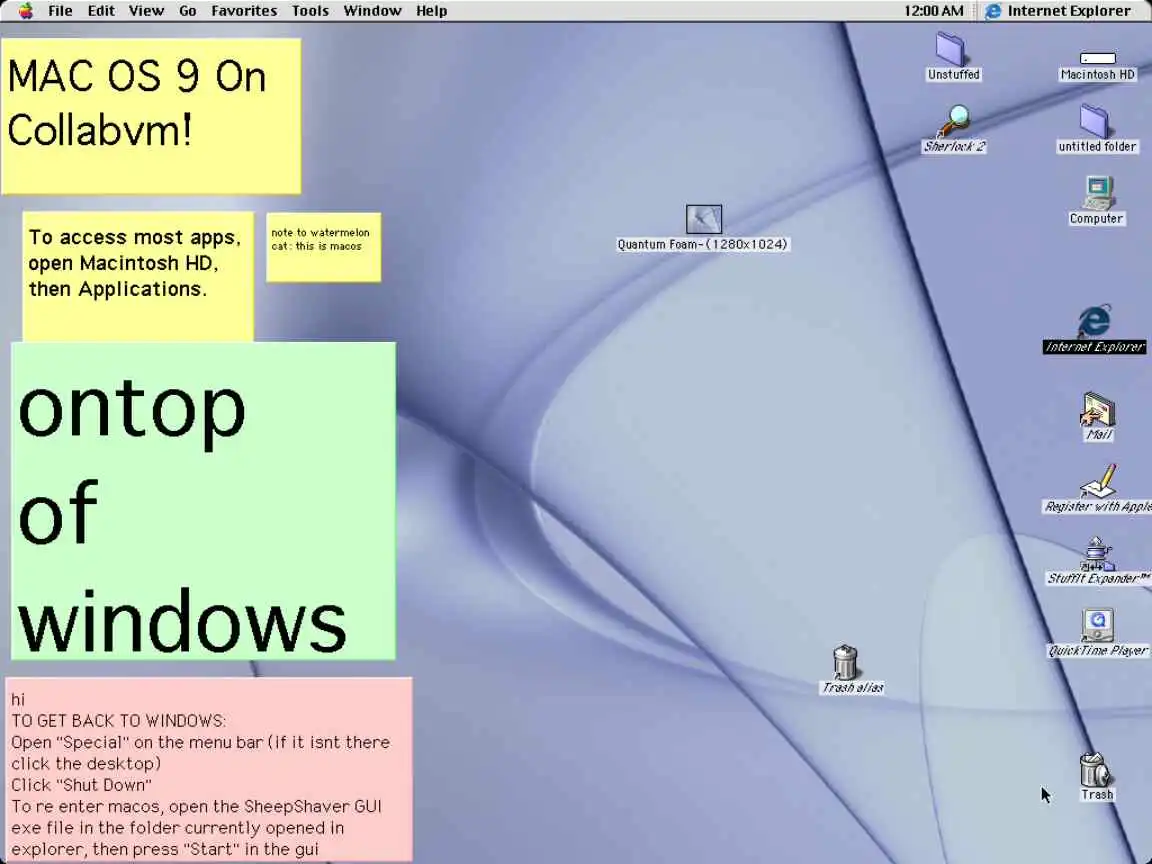Open the Tools menu
1152x864 pixels.
(x=310, y=11)
